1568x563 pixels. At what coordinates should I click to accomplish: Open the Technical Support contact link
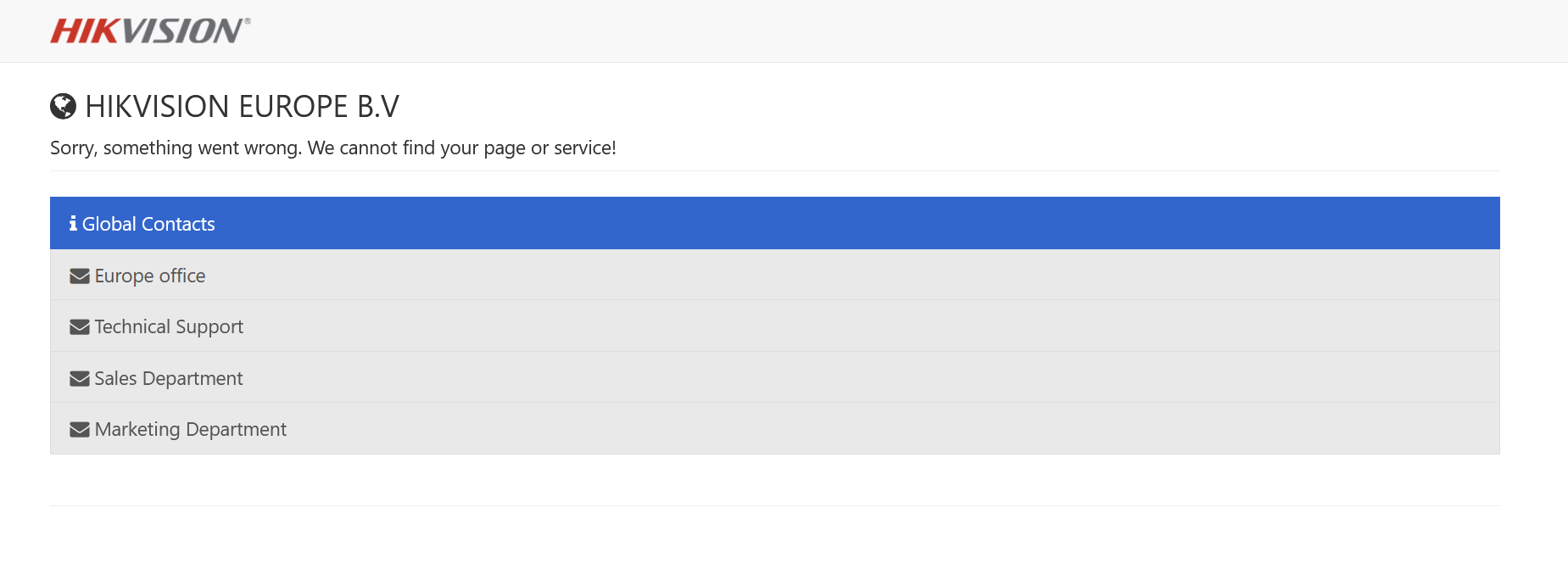[x=169, y=327]
